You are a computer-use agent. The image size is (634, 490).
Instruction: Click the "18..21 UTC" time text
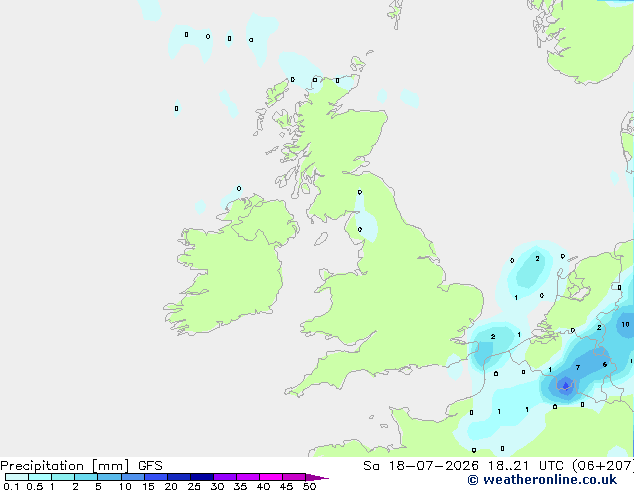[x=525, y=466]
